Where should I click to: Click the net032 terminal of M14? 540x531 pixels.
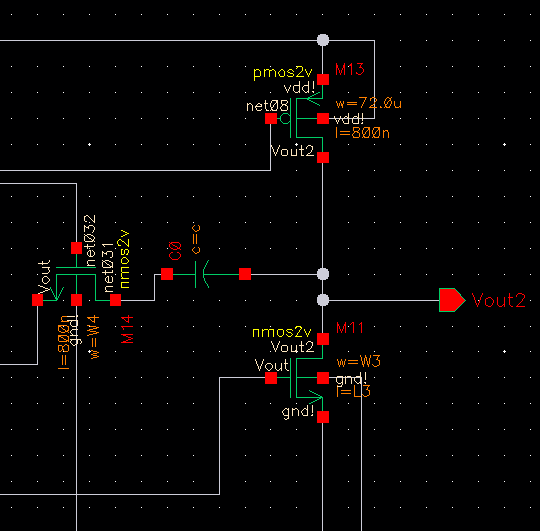(x=76, y=248)
